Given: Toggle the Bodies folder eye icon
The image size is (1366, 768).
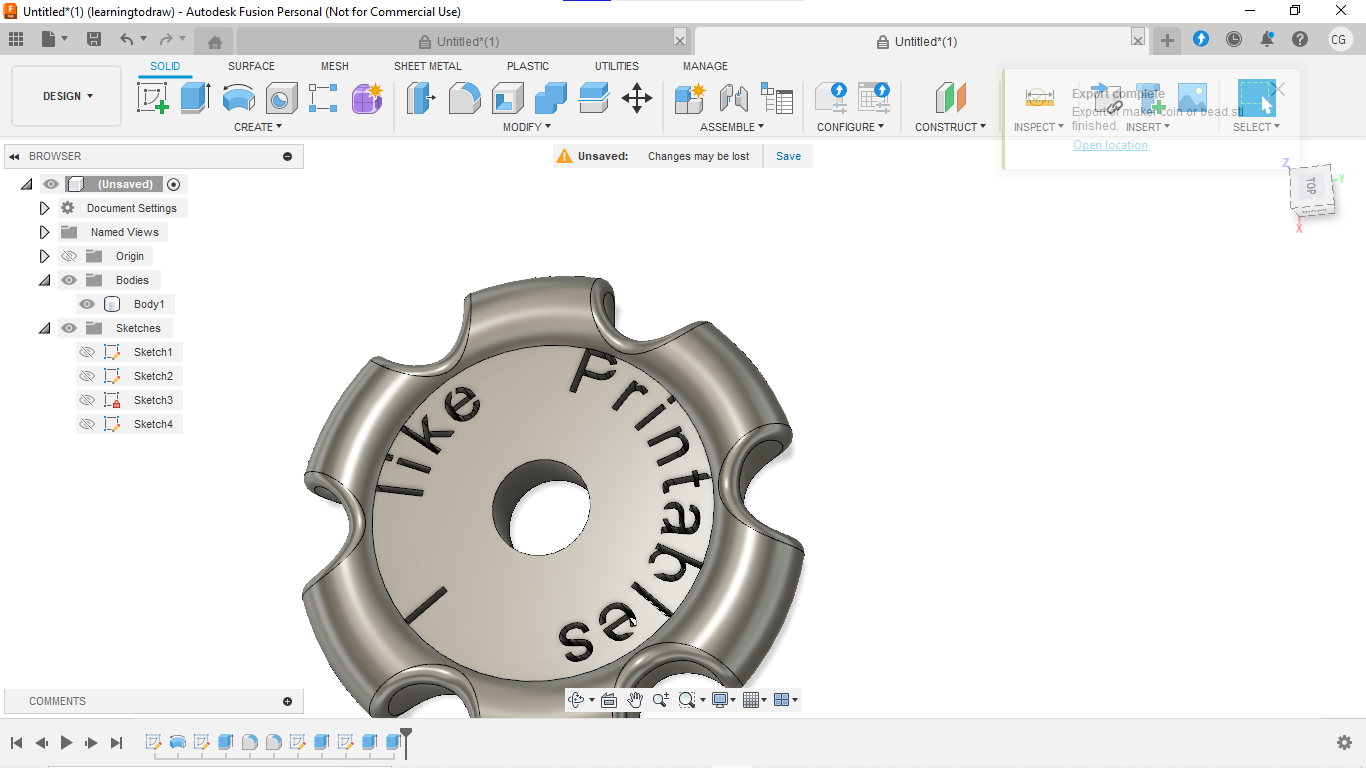Looking at the screenshot, I should coord(69,280).
